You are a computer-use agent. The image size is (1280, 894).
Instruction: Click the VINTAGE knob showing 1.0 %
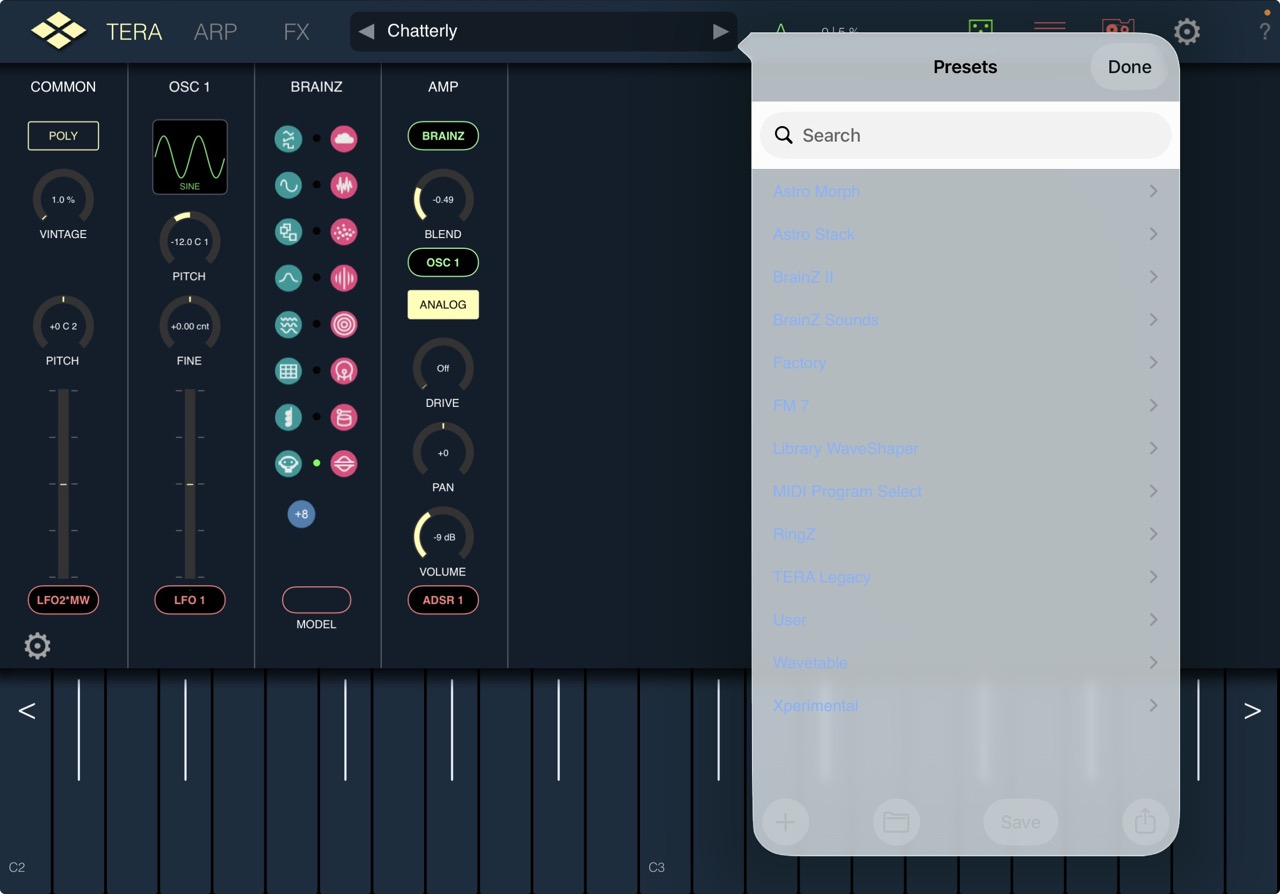[63, 199]
